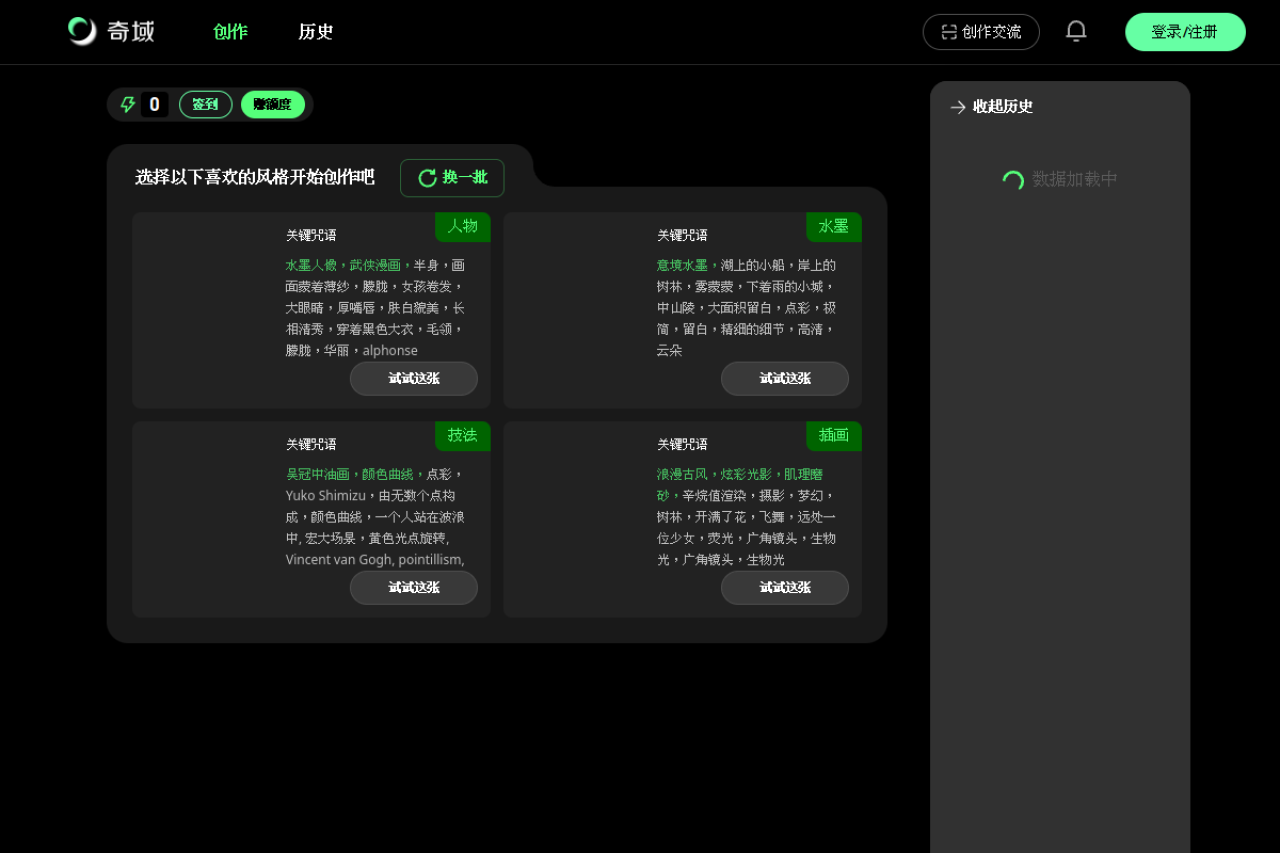Viewport: 1280px width, 853px height.
Task: Click 试试这张 on the 人物 card
Action: [x=414, y=379]
